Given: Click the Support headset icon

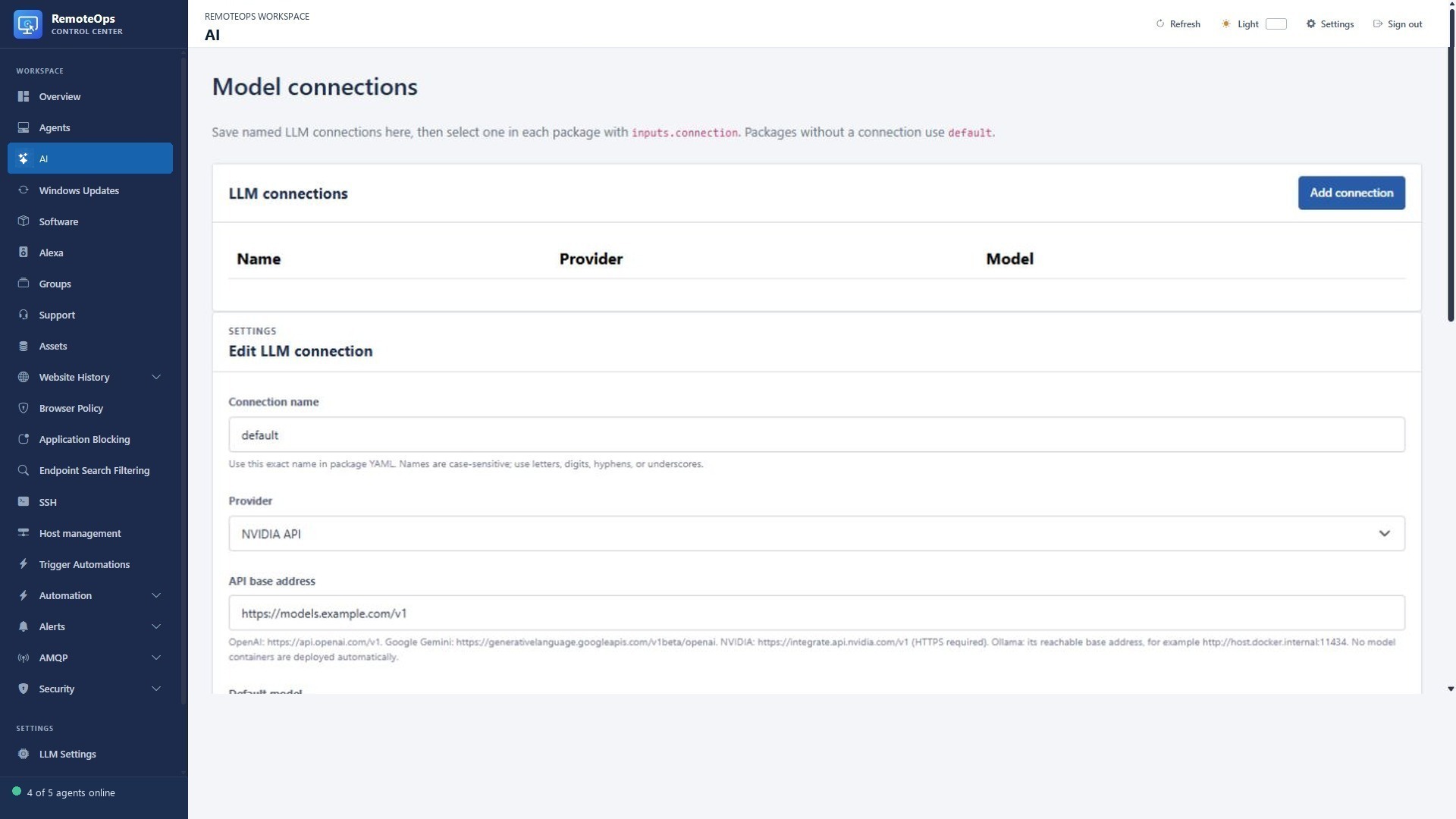Looking at the screenshot, I should tap(24, 315).
